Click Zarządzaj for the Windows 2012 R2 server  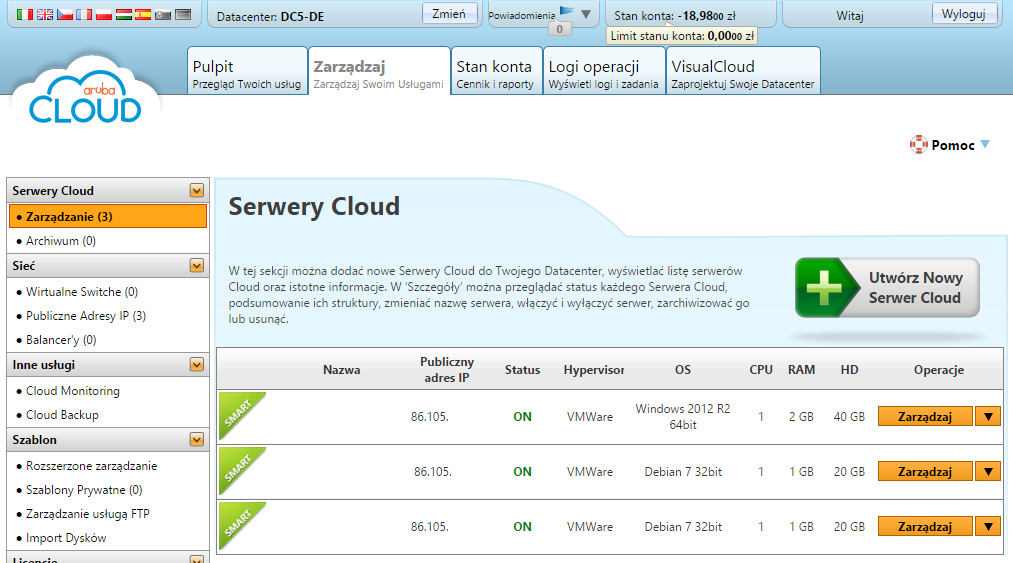(924, 417)
